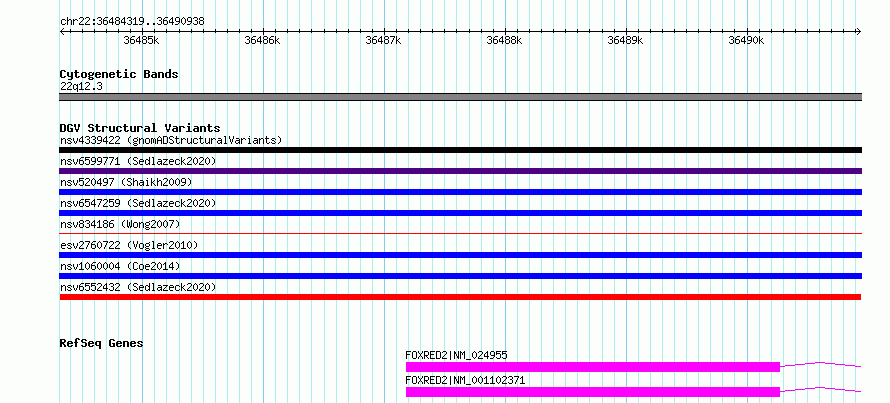The image size is (890, 403).
Task: Click the NM_001102371 intron connector line
Action: coord(821,389)
